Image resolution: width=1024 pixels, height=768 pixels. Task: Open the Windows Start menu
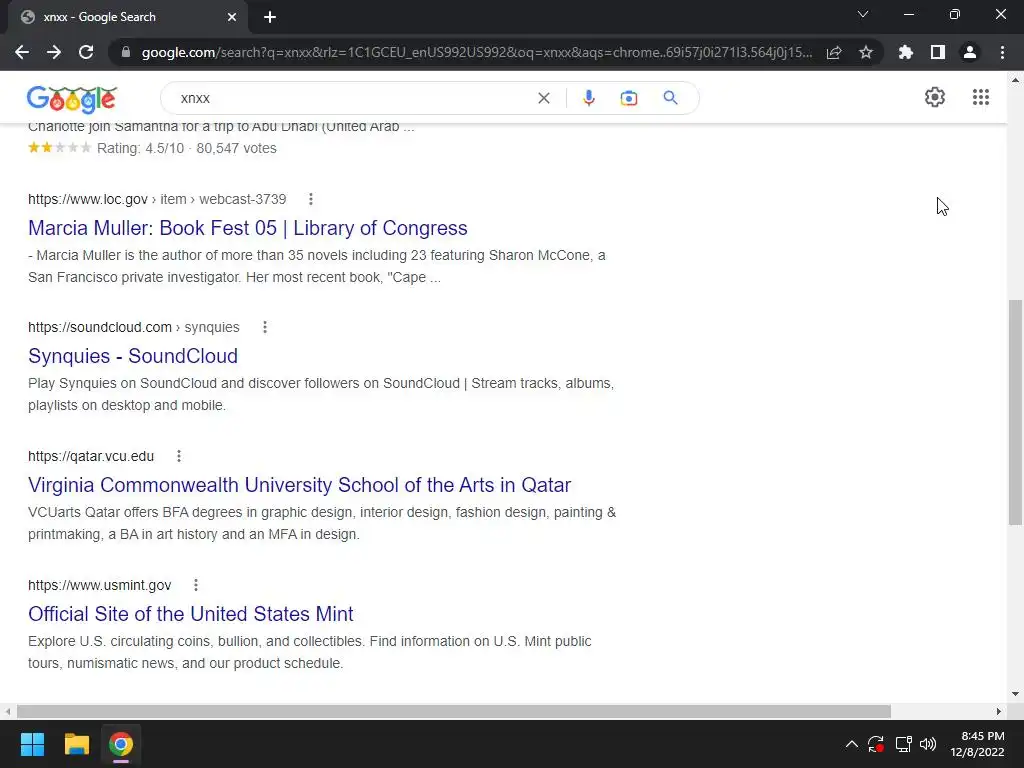[32, 744]
